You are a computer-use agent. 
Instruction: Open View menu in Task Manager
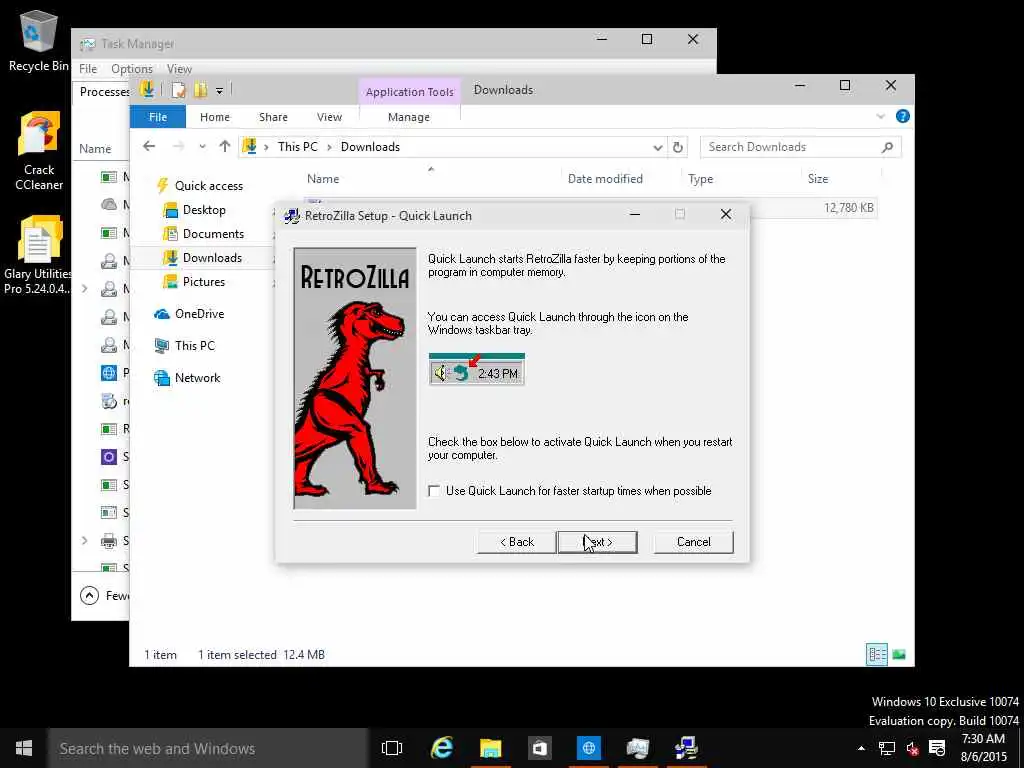pyautogui.click(x=179, y=69)
